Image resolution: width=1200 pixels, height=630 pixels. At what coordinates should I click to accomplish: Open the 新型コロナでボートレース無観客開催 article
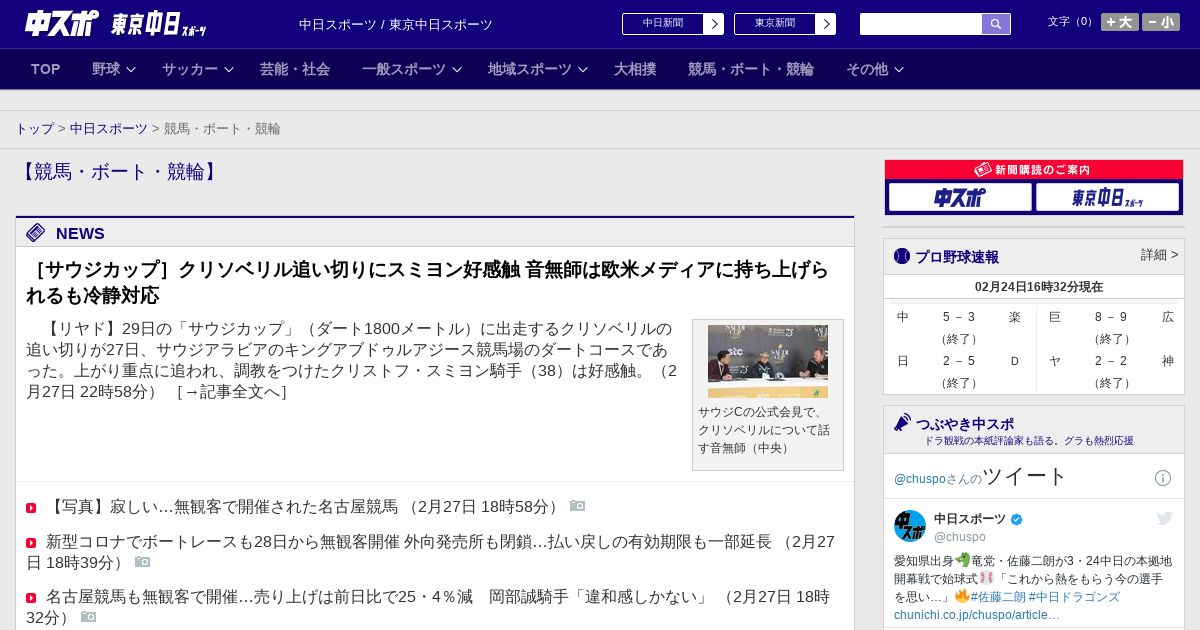[430, 552]
